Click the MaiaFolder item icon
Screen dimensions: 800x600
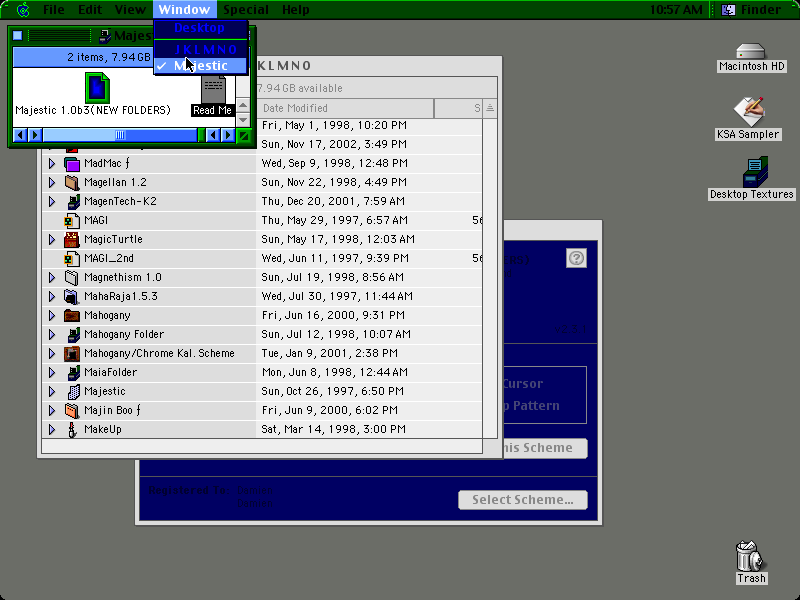point(73,372)
